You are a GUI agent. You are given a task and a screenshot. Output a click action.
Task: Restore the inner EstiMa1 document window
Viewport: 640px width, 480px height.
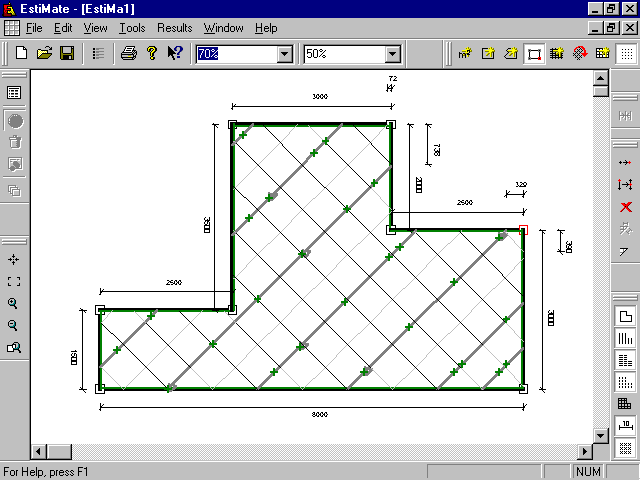click(612, 28)
